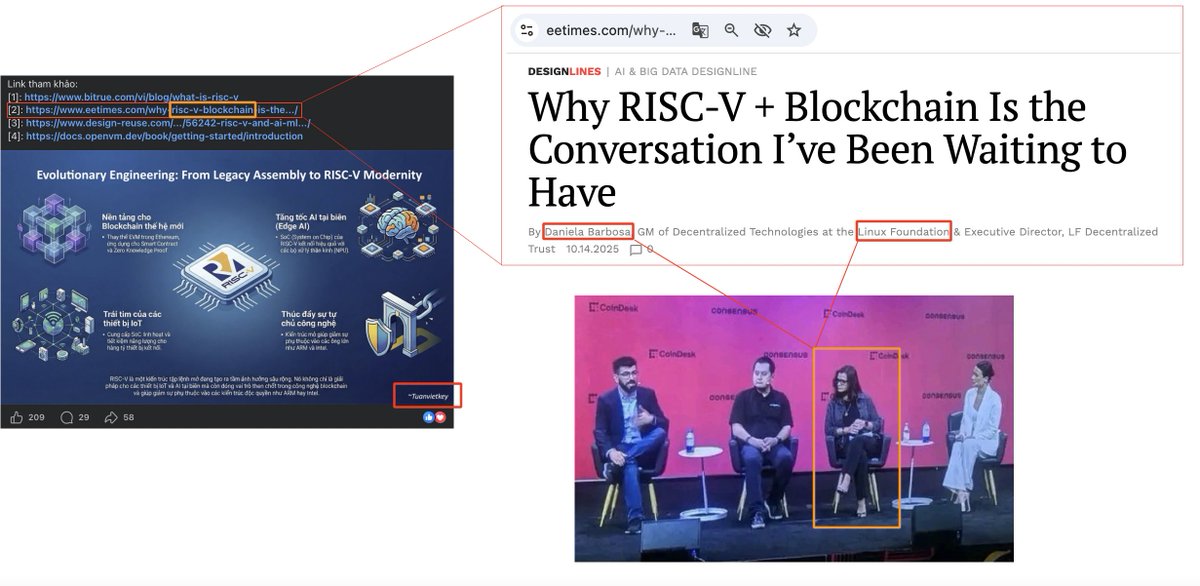Screen dimensions: 1200x586
Task: Click the Linux Foundation text in byline
Action: pos(904,232)
